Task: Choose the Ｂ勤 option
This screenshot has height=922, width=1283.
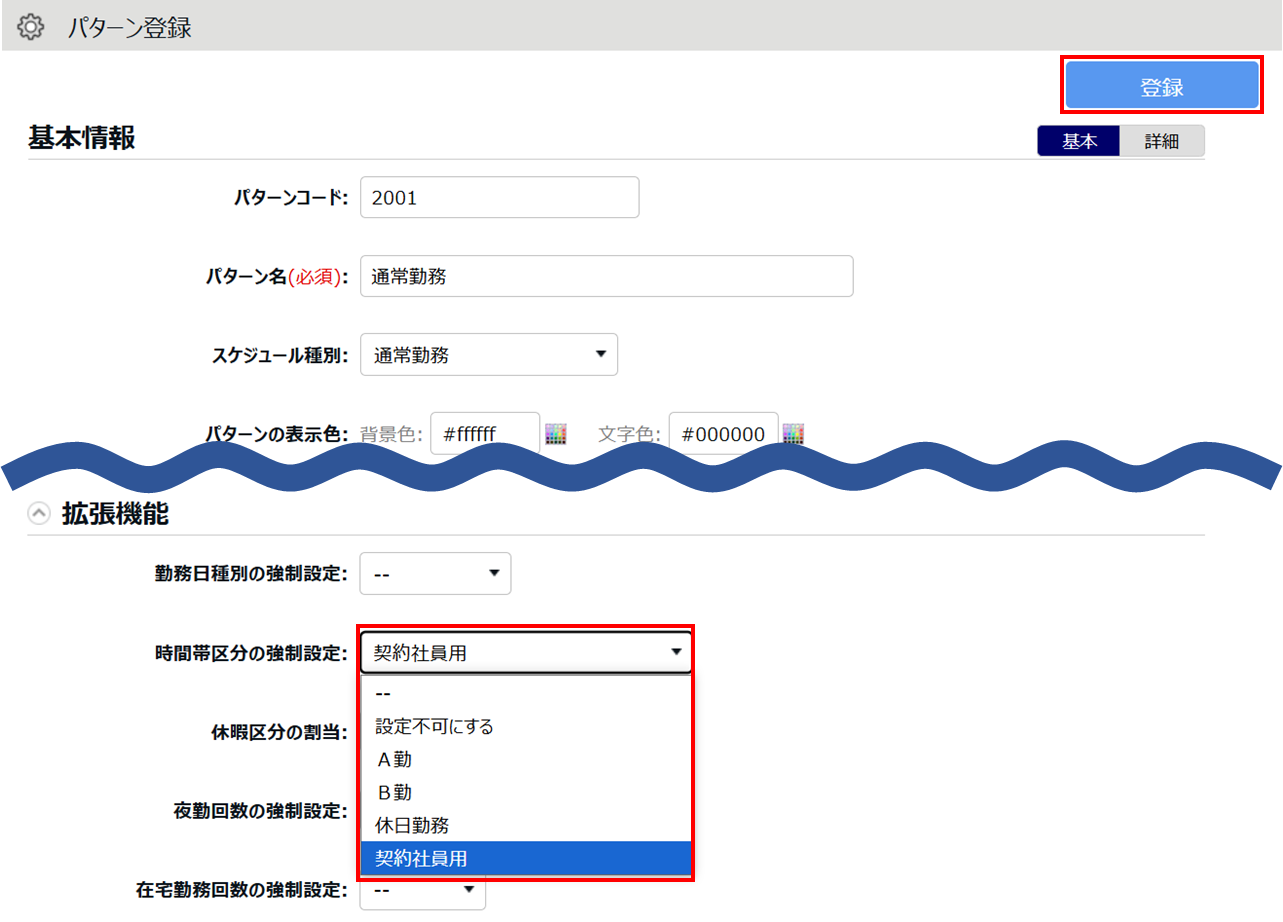Action: tap(525, 793)
